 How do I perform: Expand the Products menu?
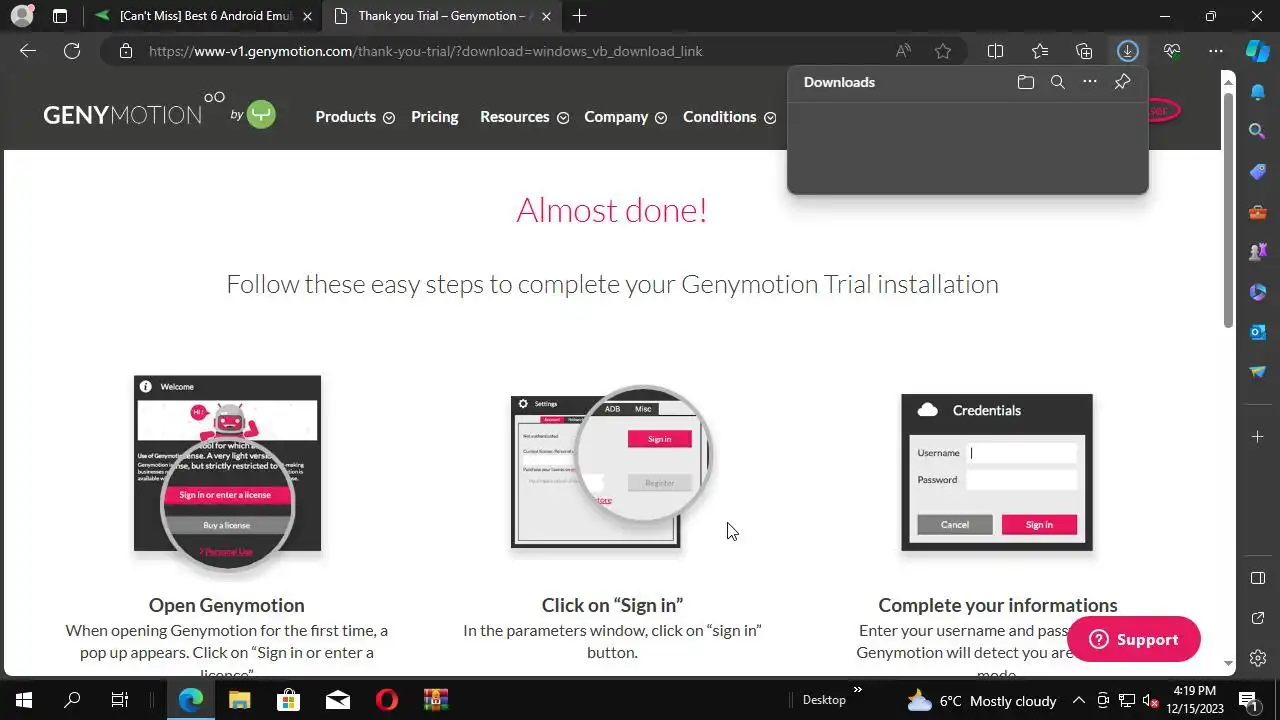pos(355,117)
